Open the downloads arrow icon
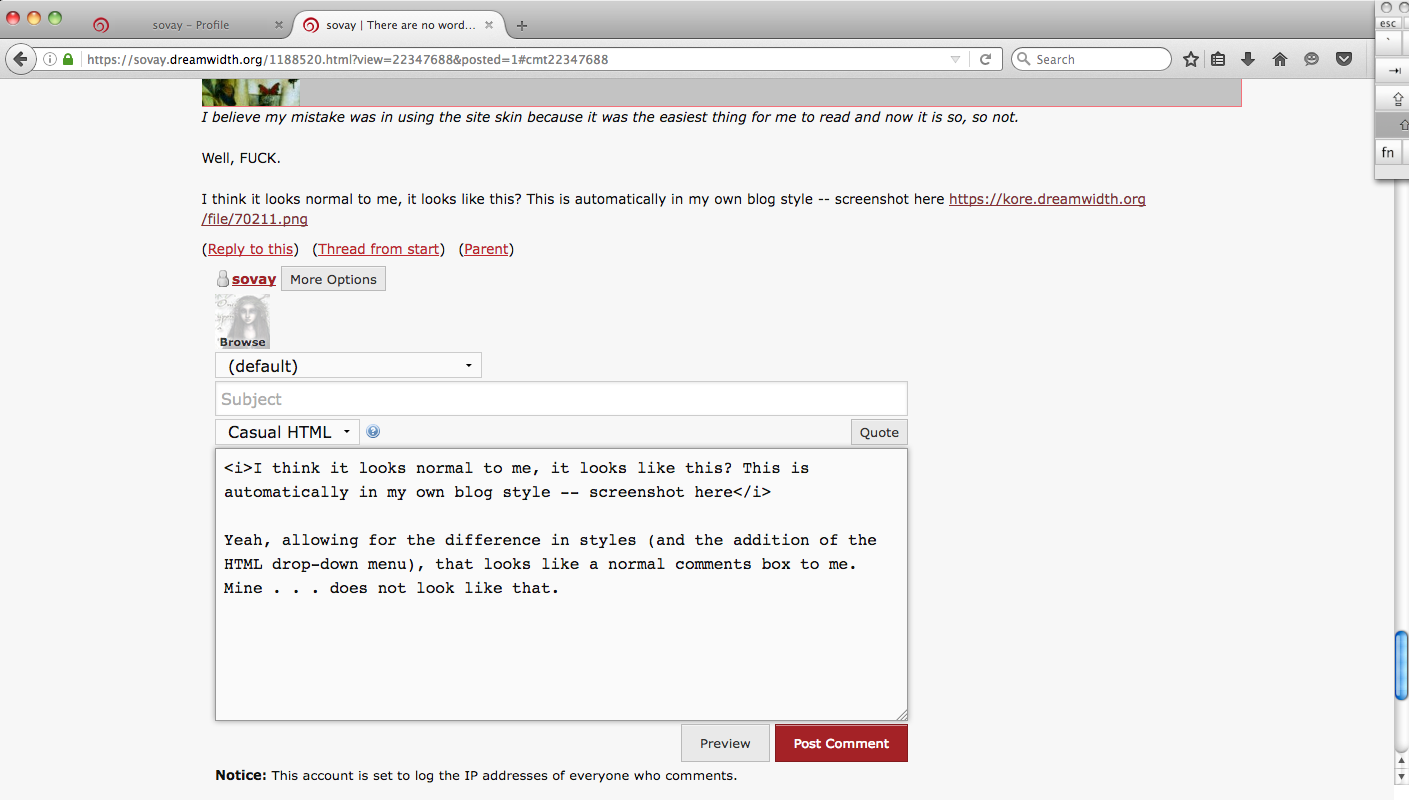The height and width of the screenshot is (800, 1409). point(1248,60)
